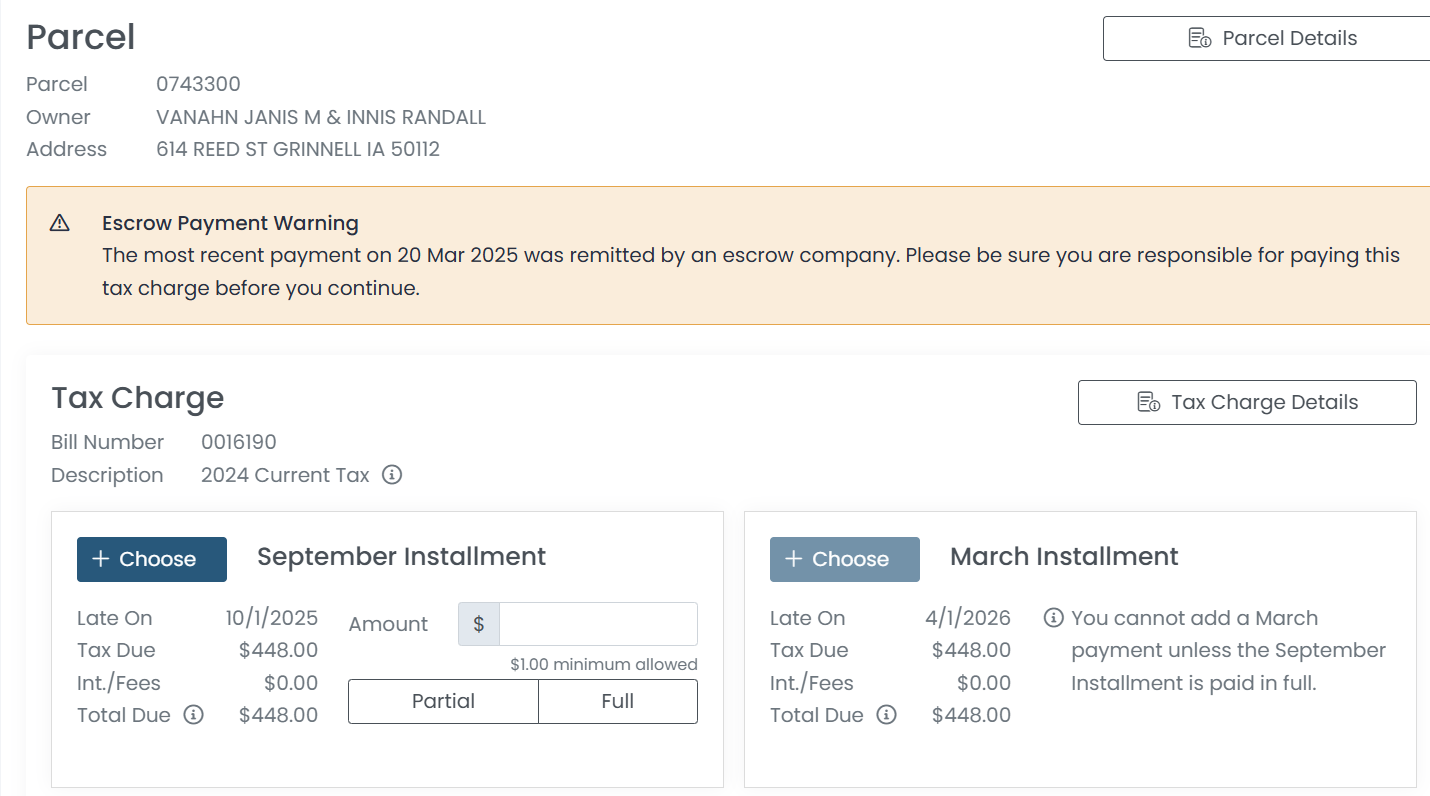Click the warning triangle icon in escrow banner
Image resolution: width=1430 pixels, height=796 pixels.
pos(60,223)
